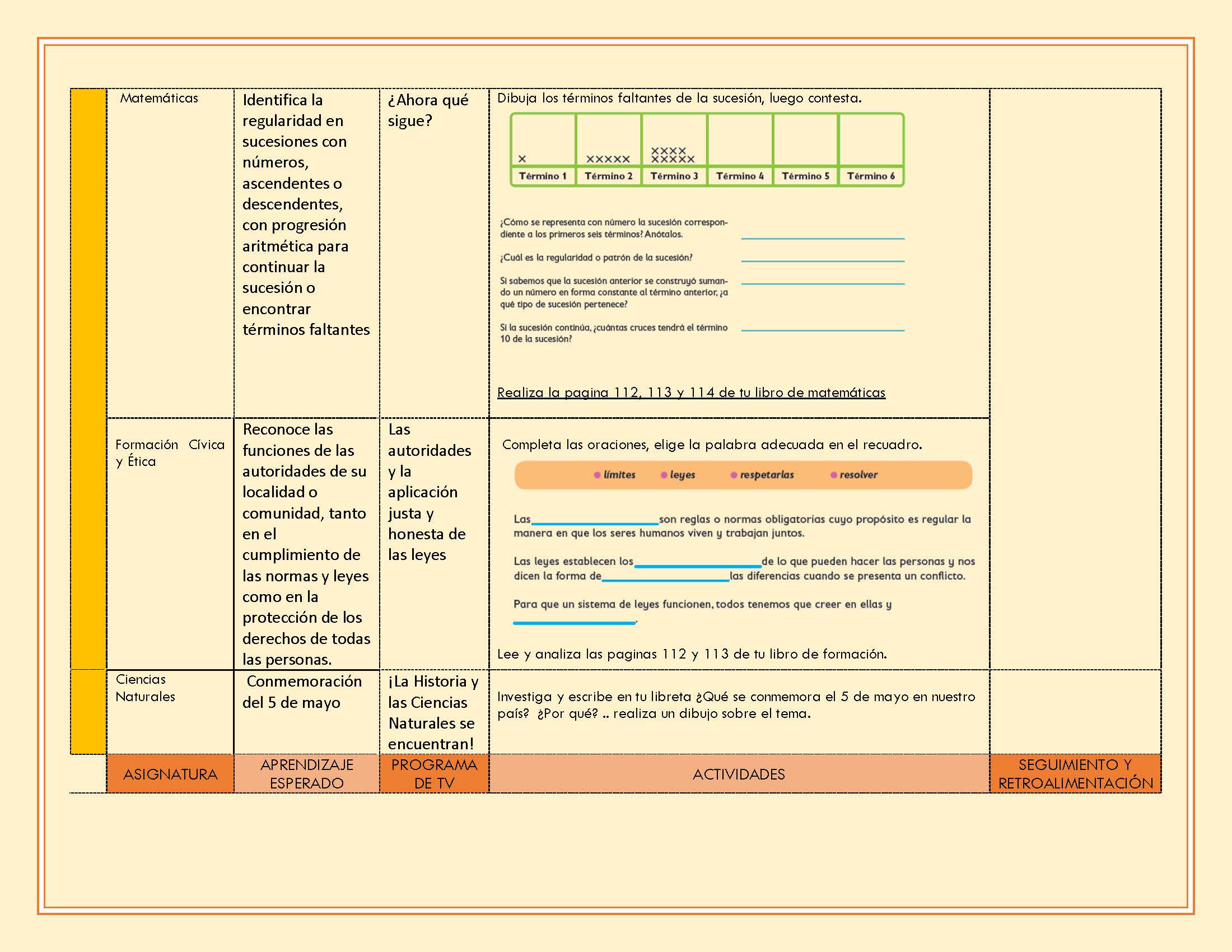The image size is (1232, 952).
Task: Click the blank after 'dicen la forma de'
Action: (x=666, y=579)
